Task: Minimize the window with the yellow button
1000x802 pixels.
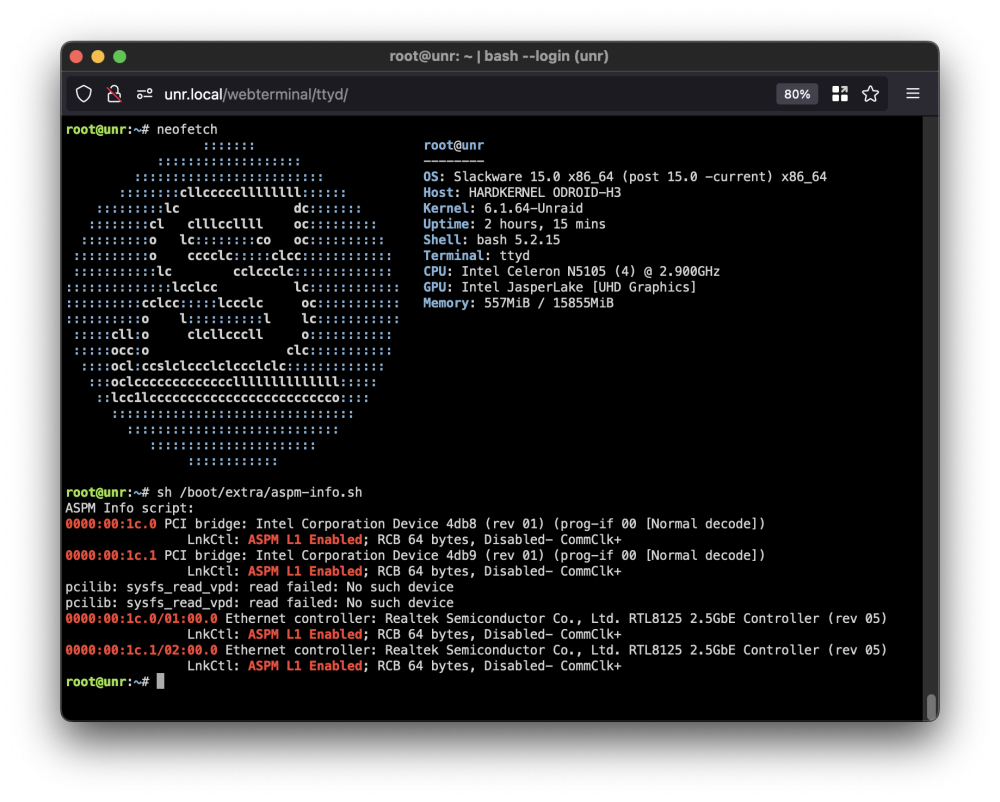Action: point(98,57)
